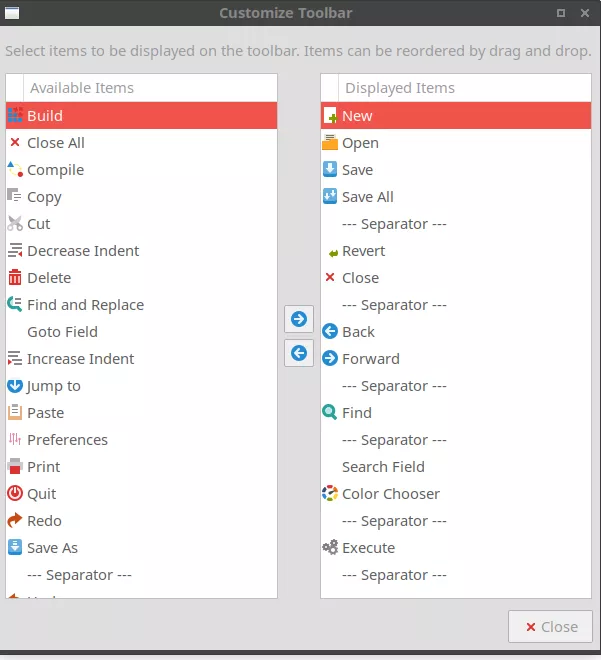
Task: Select Goto Field in Available Items
Action: pos(62,332)
